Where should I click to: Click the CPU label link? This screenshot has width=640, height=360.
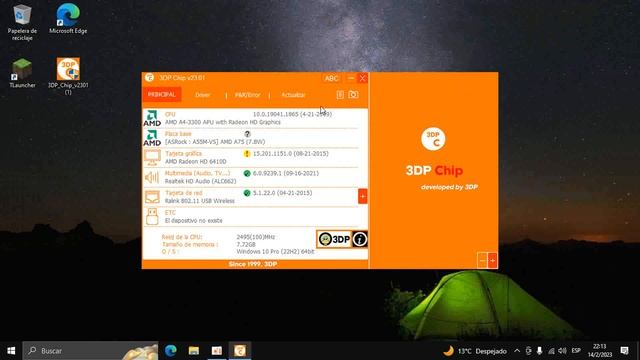coord(170,114)
